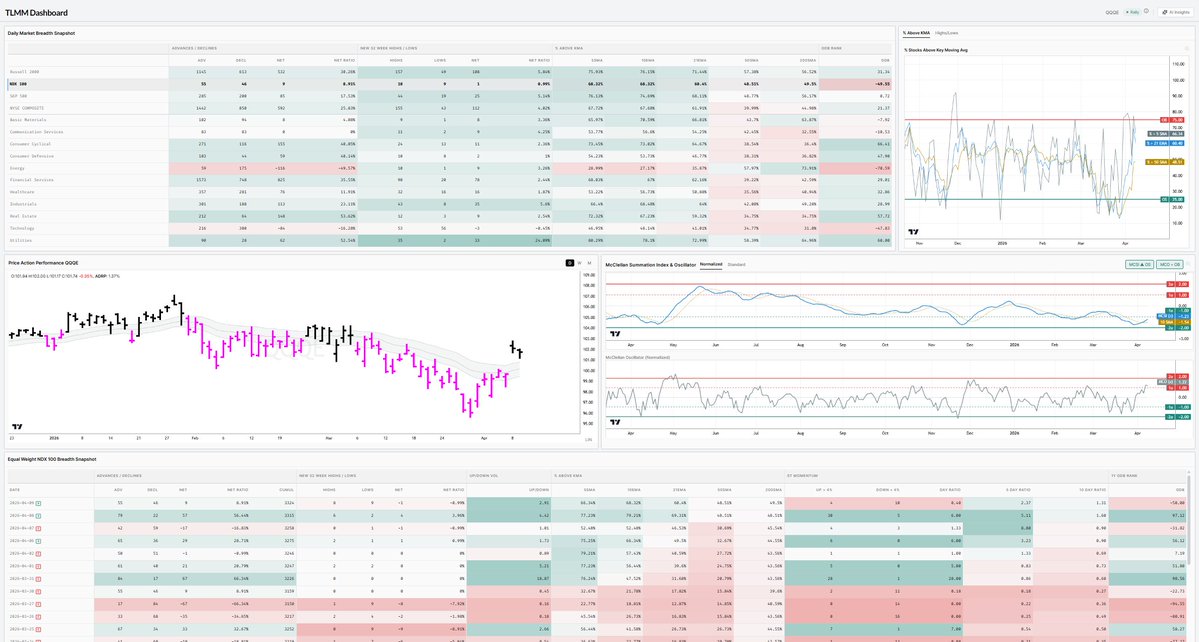Screen dimensions: 1199x642
Task: Click the green arrow icon beside date 2026-04-09
Action: 40,503
